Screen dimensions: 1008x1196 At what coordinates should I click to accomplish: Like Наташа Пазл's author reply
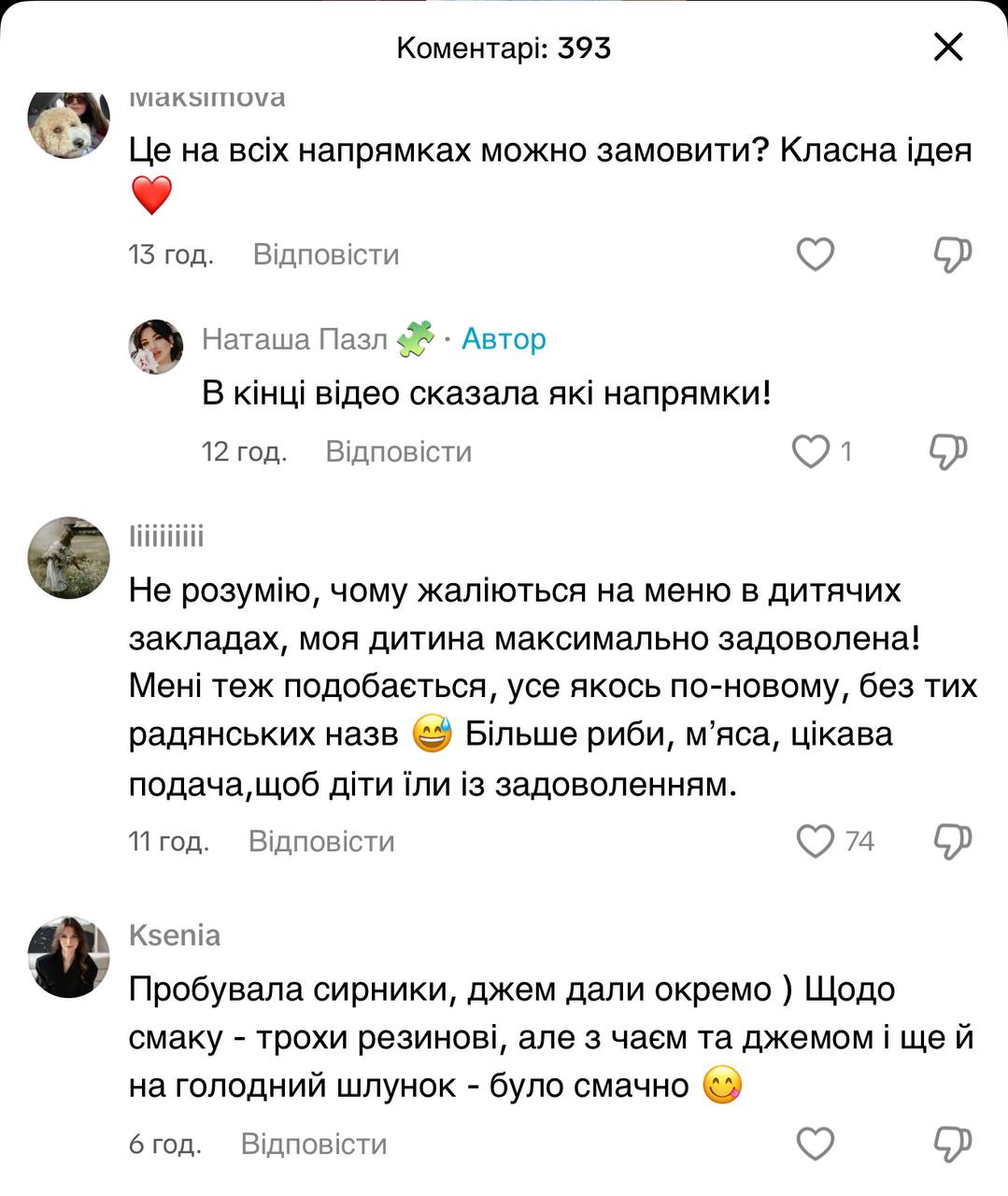(811, 451)
